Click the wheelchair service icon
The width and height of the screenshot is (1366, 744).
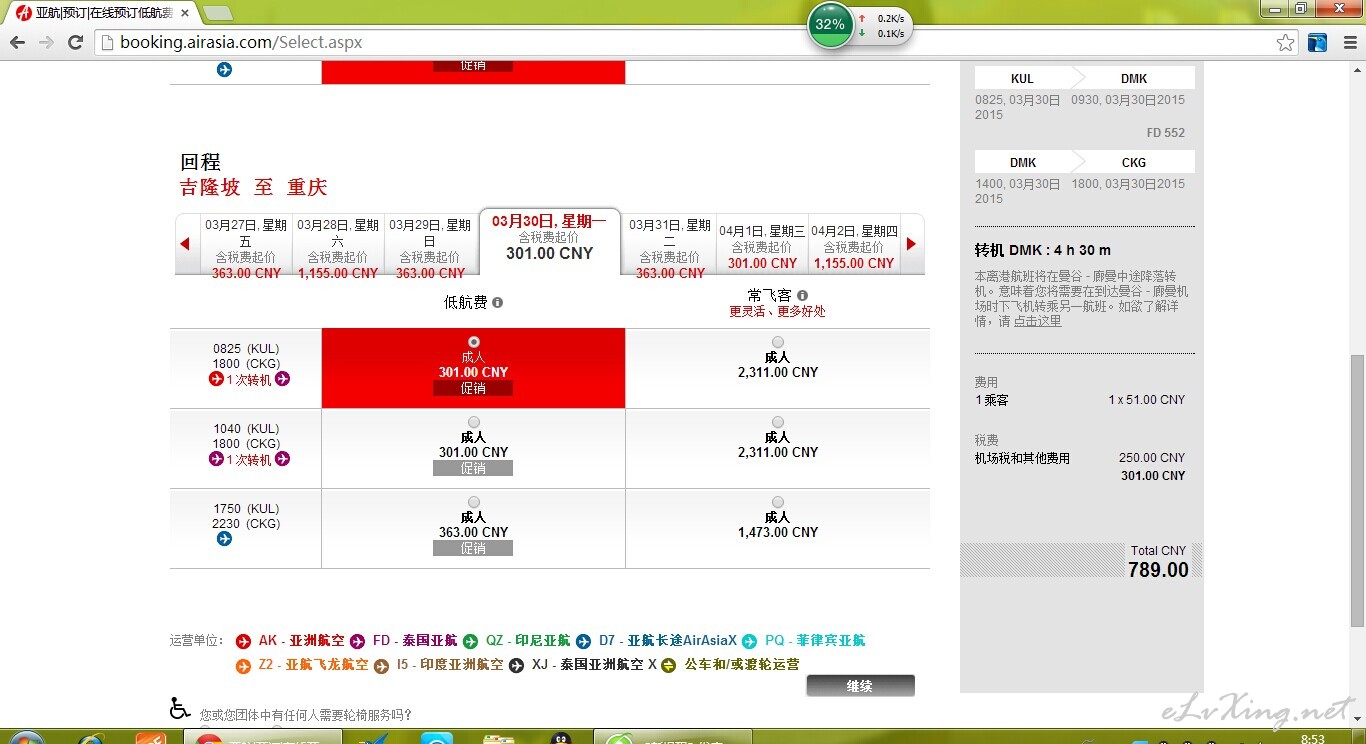pyautogui.click(x=180, y=708)
